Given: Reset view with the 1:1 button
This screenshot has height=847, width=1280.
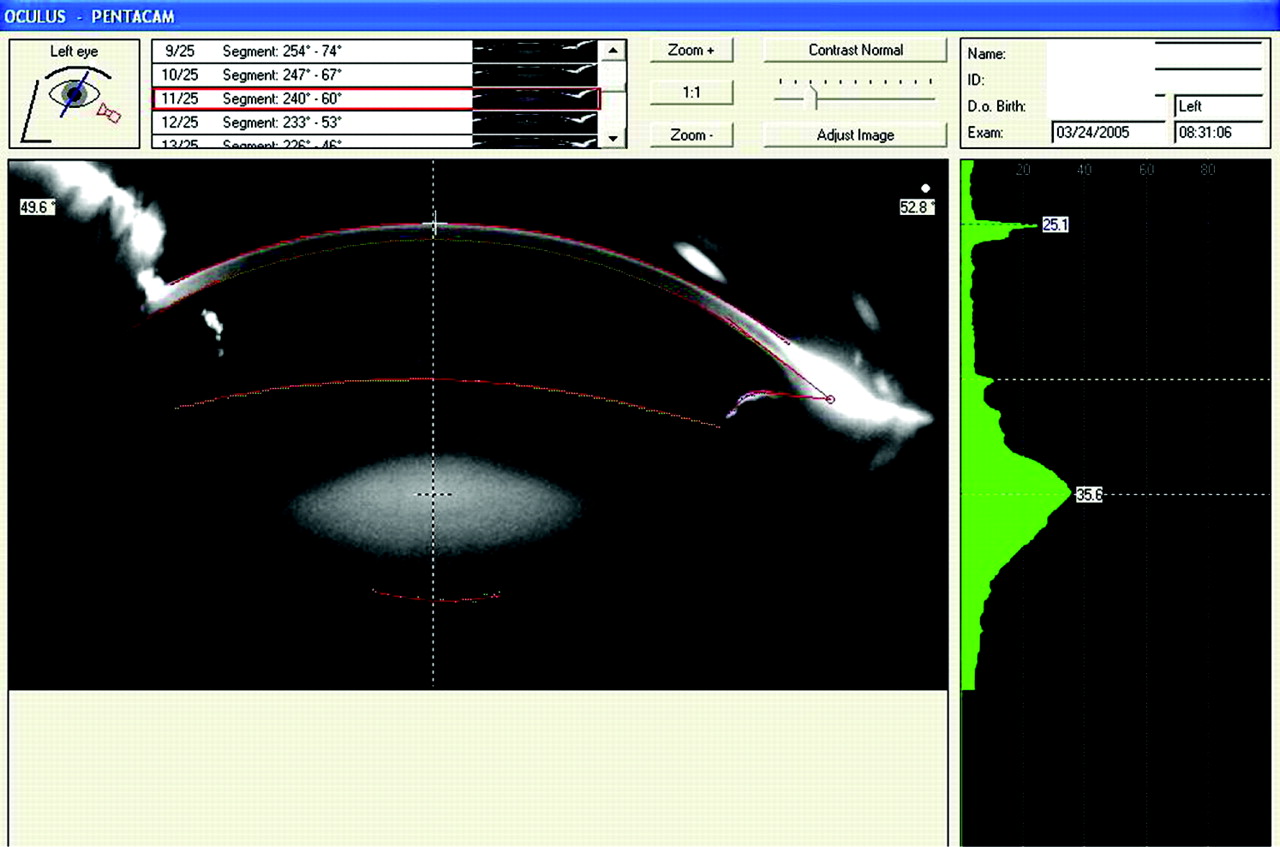Looking at the screenshot, I should pos(691,92).
